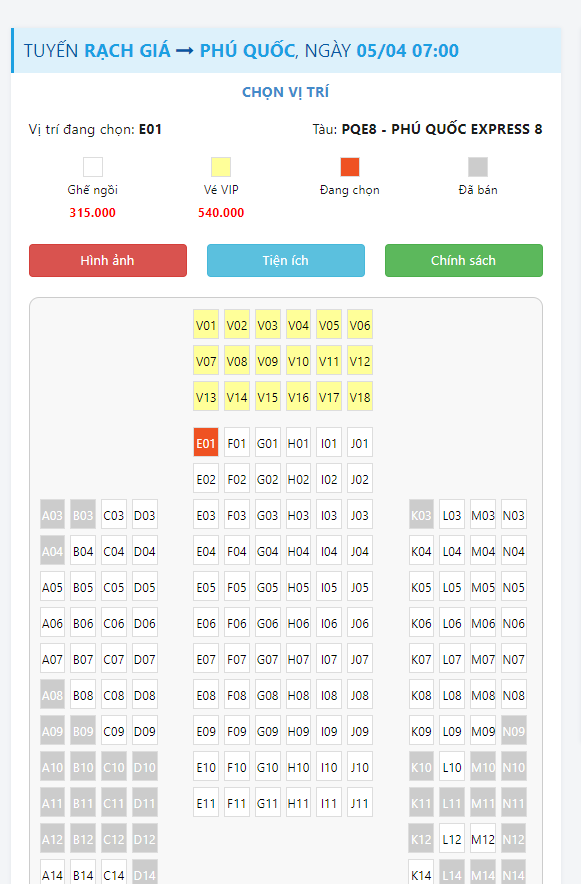
Task: Click the blue Tiện ích button
Action: click(x=286, y=260)
